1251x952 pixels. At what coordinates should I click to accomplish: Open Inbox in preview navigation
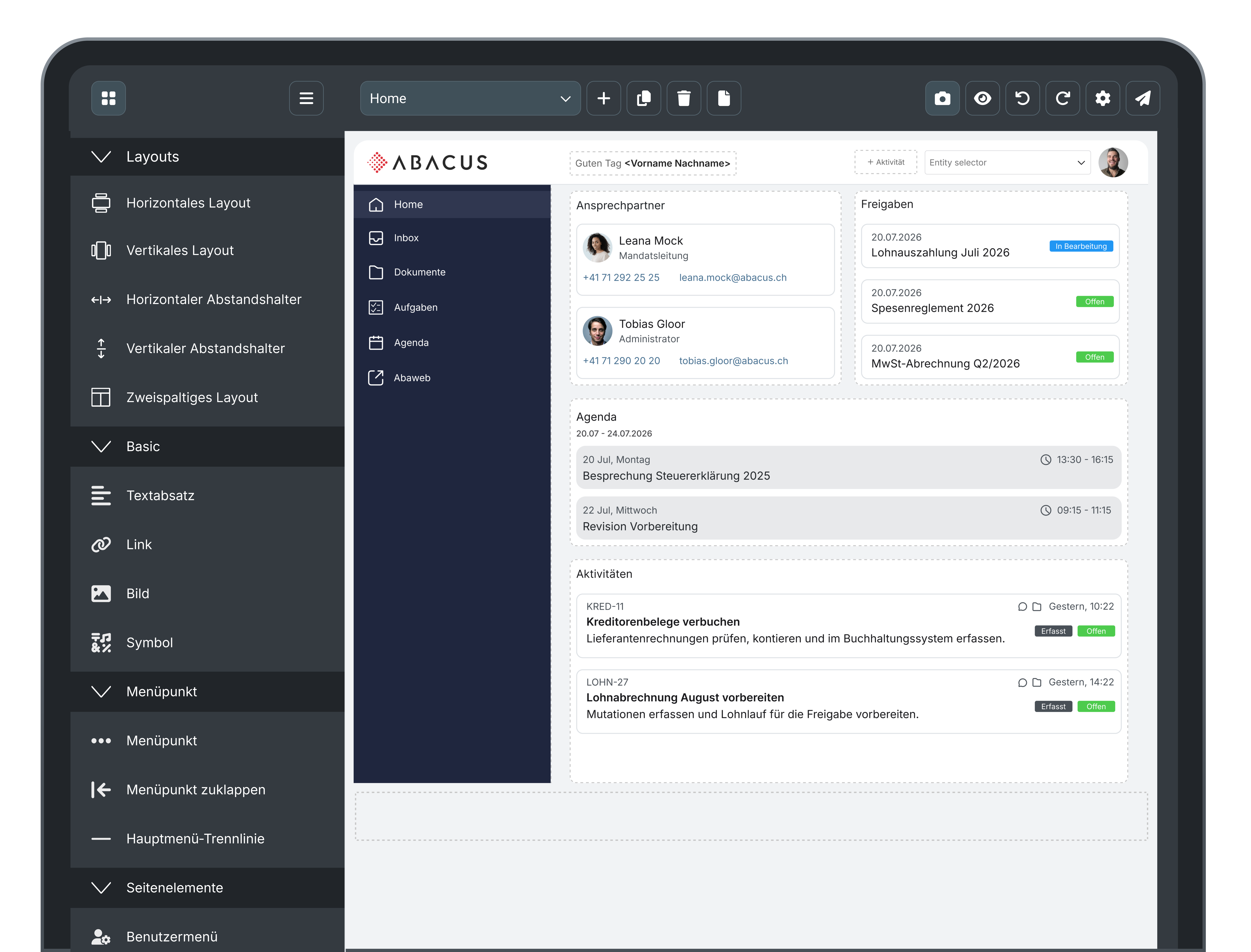pyautogui.click(x=452, y=238)
